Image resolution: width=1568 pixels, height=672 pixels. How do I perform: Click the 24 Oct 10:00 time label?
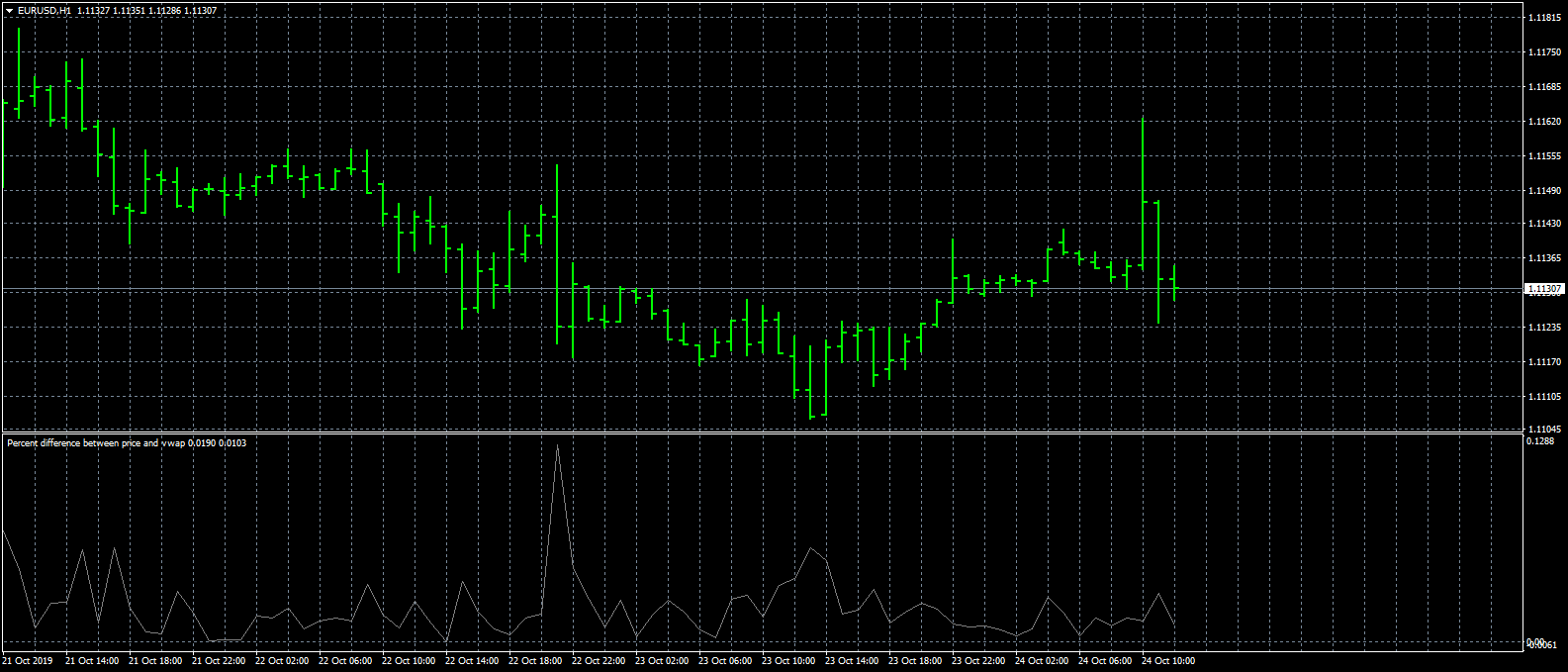pyautogui.click(x=1168, y=660)
